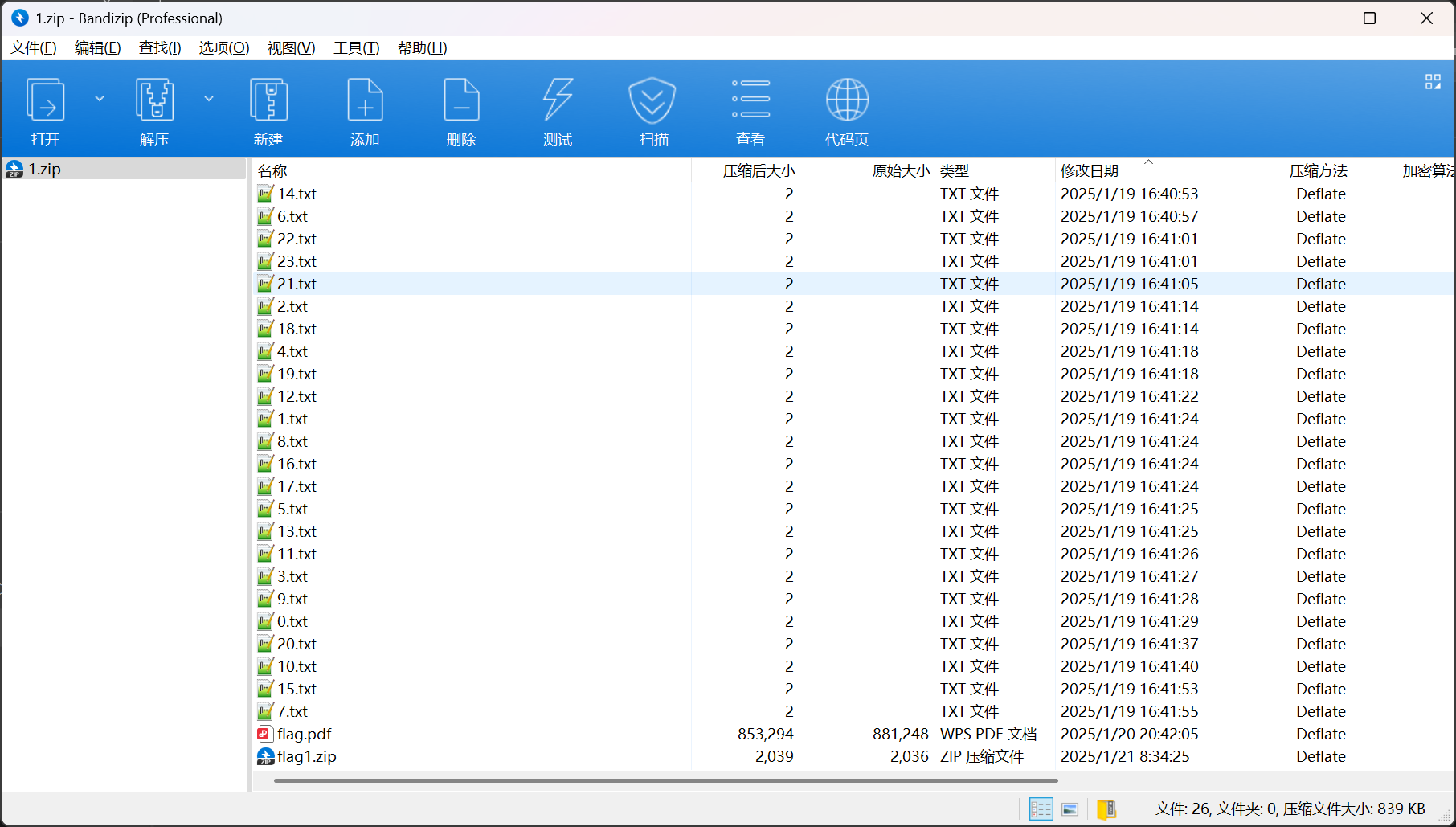Sort by the 类型 column header
1456x827 pixels.
tap(995, 170)
